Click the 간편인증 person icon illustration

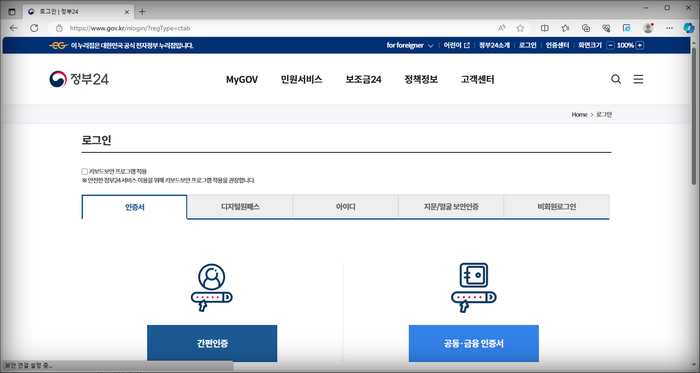coord(212,287)
